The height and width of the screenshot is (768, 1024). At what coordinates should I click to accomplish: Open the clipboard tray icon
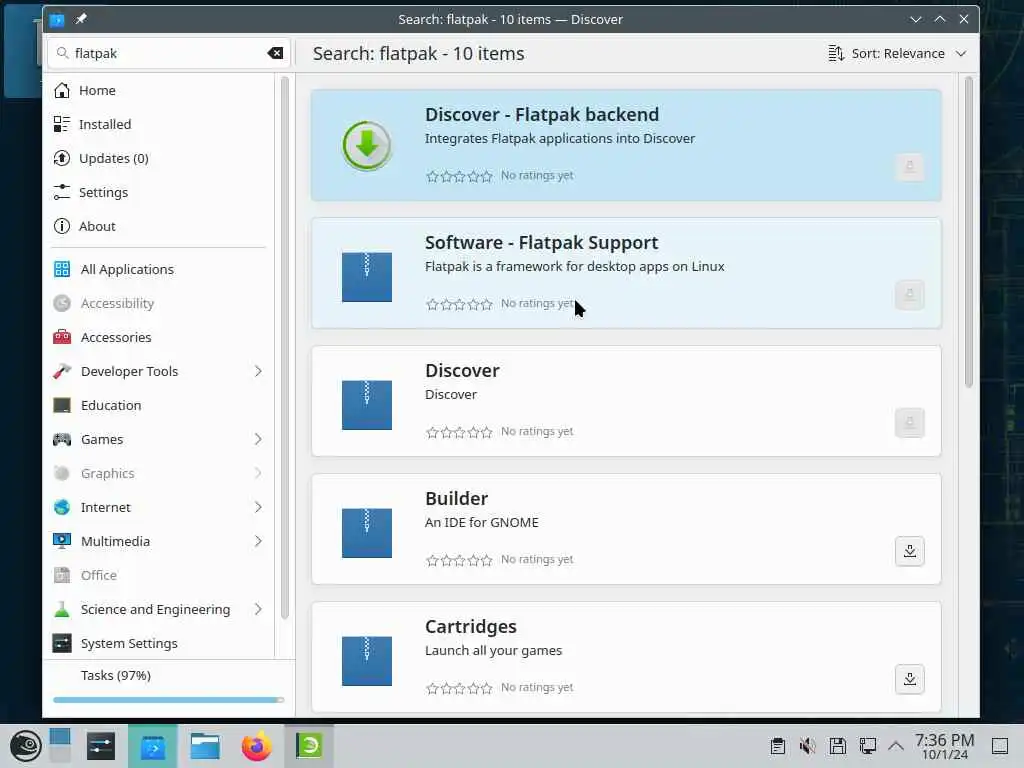point(777,746)
